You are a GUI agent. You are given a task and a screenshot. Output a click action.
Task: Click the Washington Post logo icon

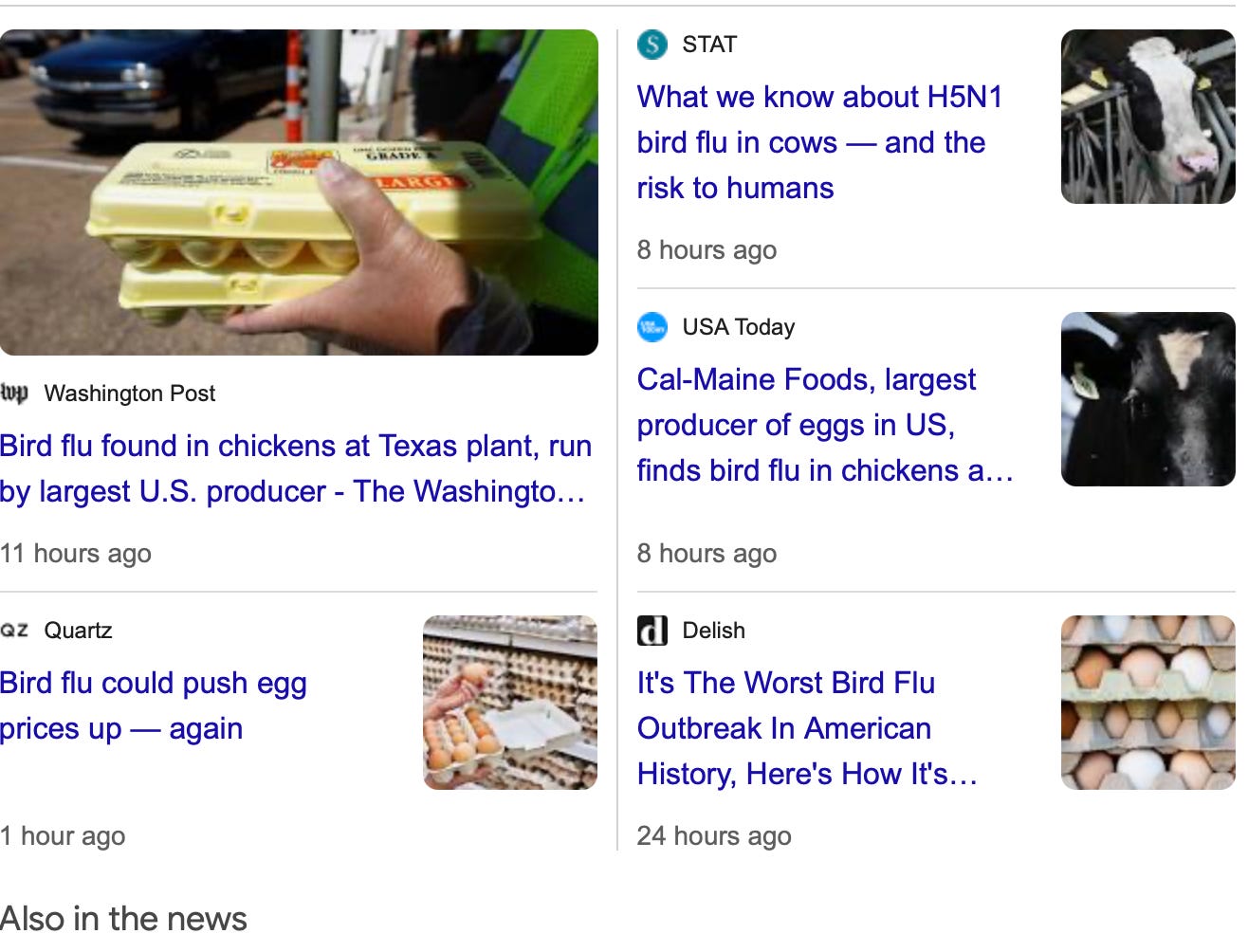coord(14,393)
